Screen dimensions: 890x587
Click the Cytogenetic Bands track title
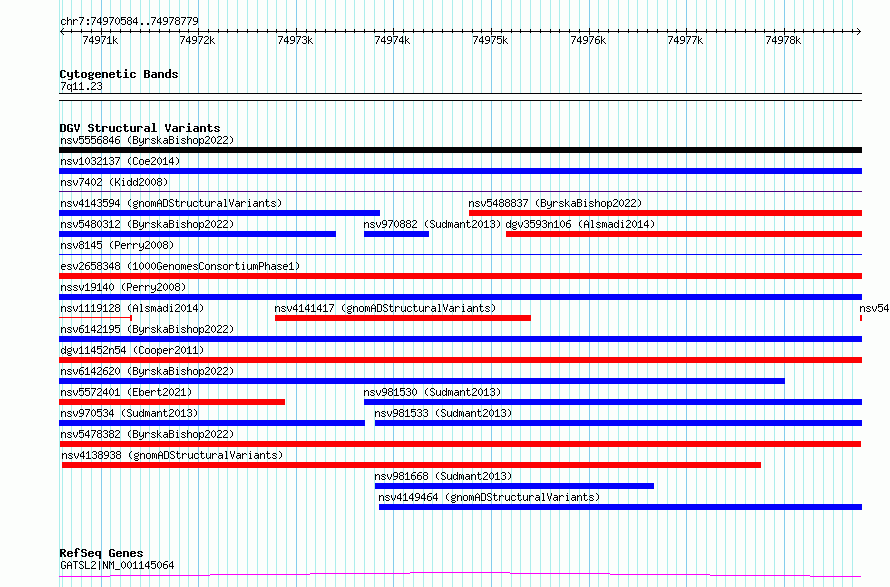(119, 74)
